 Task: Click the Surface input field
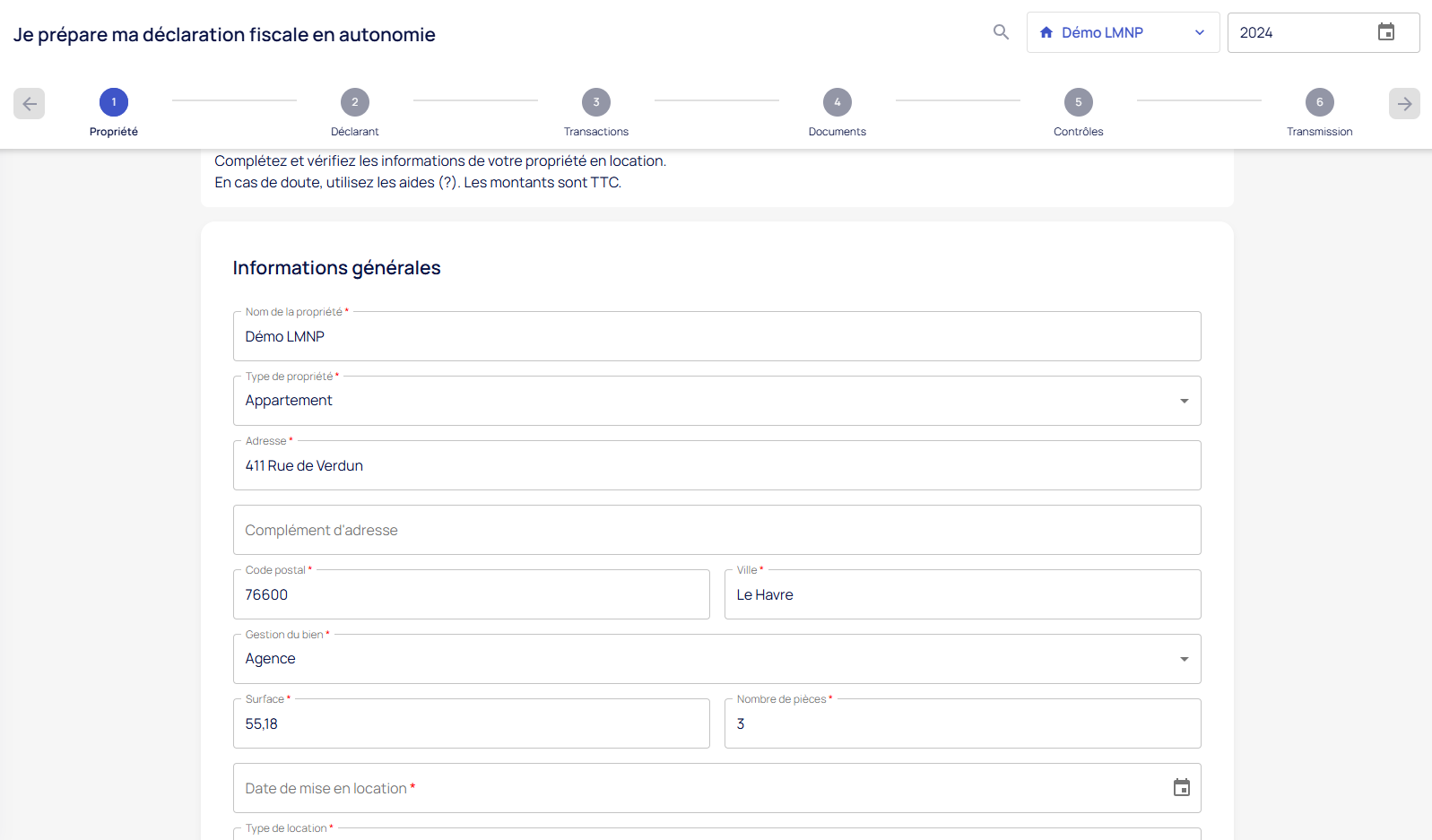471,724
